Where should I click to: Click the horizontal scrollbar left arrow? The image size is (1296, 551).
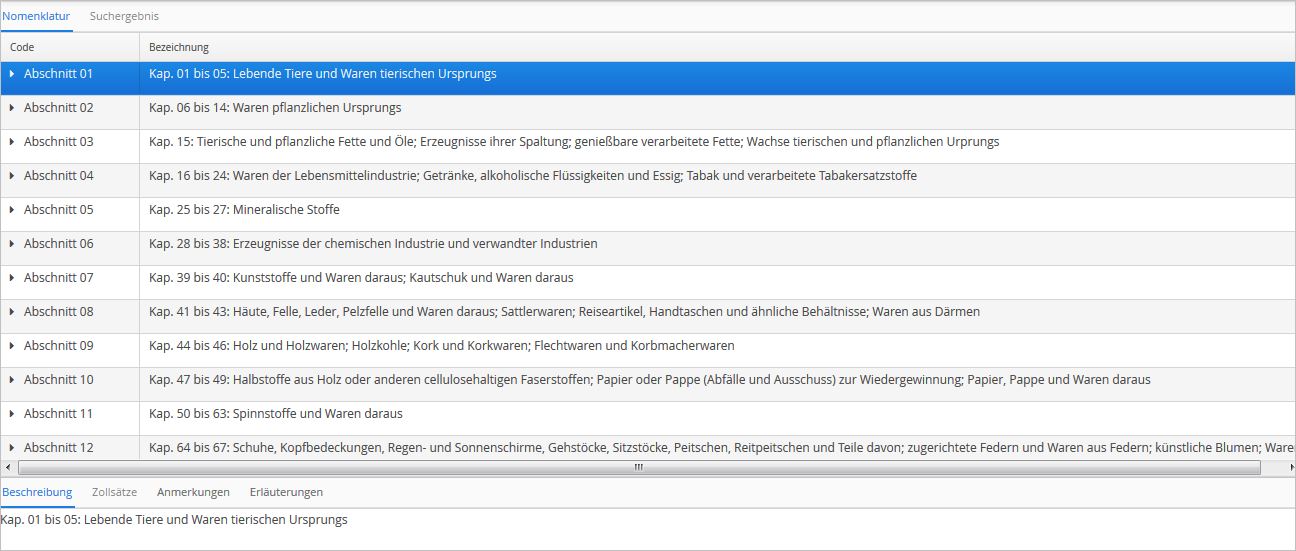(8, 467)
